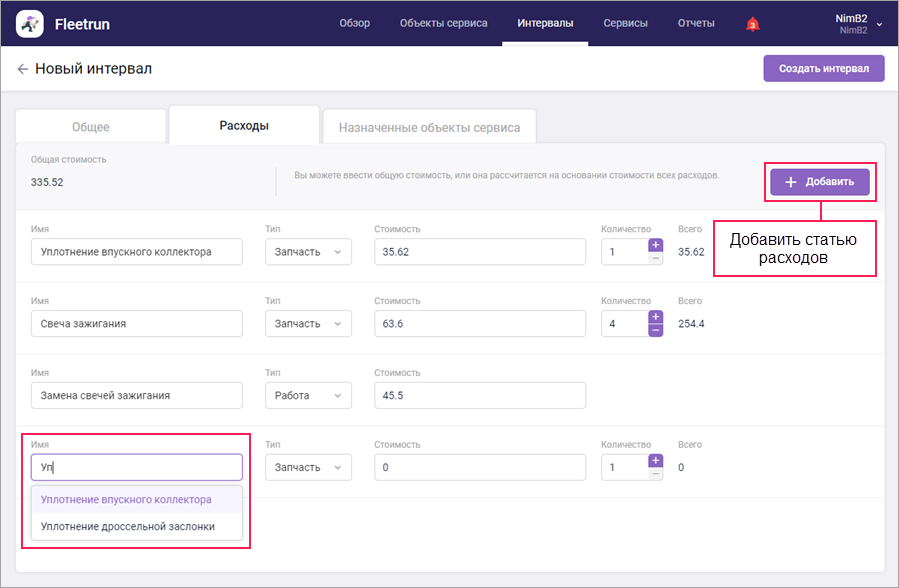Decrease quantity in the last expense row
This screenshot has height=588, width=899.
point(656,474)
